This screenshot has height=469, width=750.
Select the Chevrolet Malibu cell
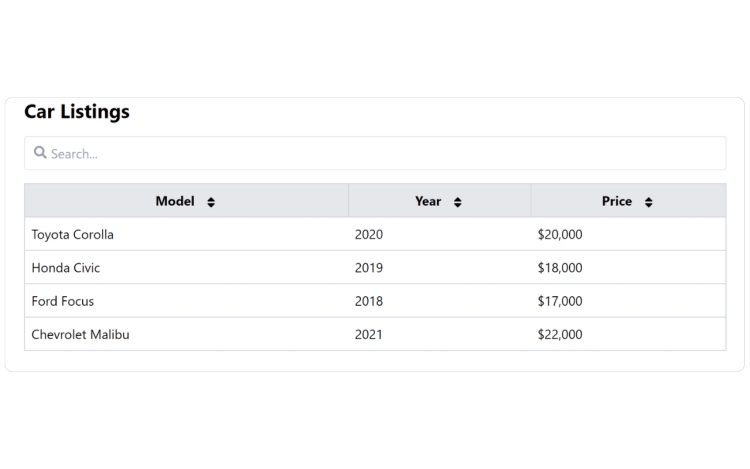point(187,334)
